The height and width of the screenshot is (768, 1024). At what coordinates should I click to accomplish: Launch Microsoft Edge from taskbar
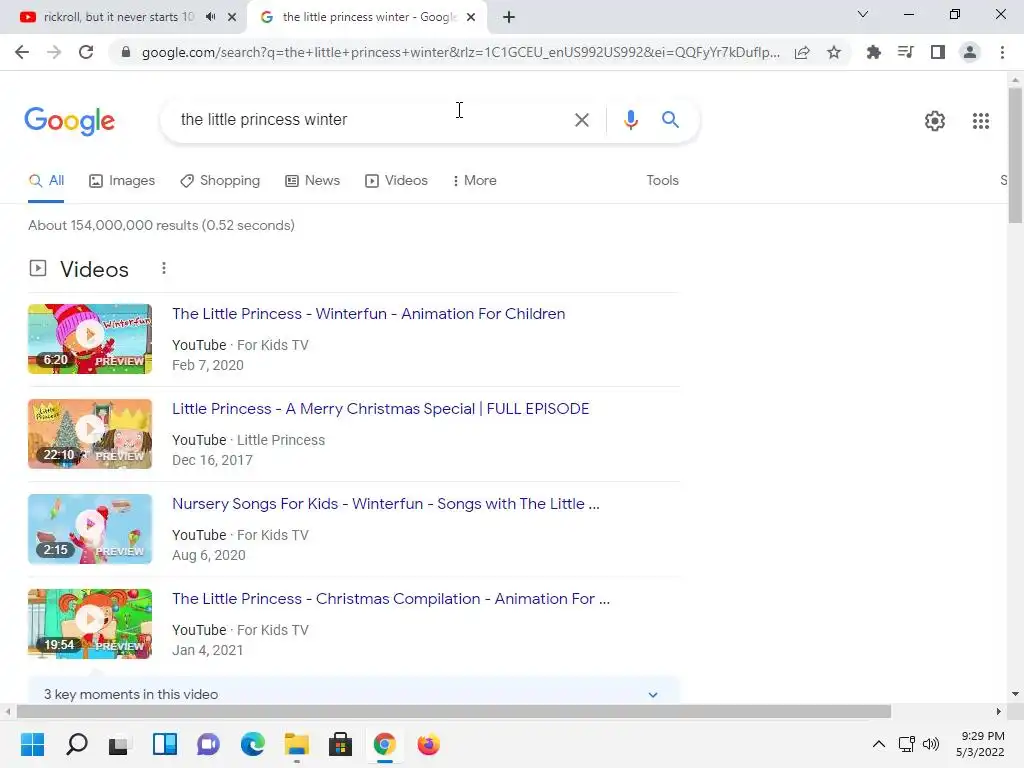[253, 744]
